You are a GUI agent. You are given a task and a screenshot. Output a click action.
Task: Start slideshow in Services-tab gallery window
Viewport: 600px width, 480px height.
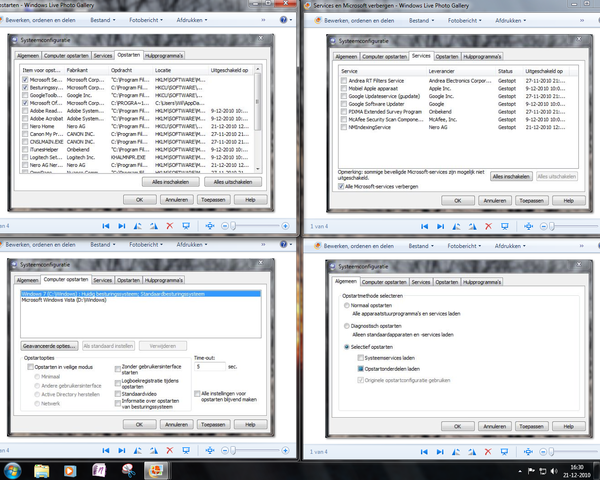tap(505, 226)
